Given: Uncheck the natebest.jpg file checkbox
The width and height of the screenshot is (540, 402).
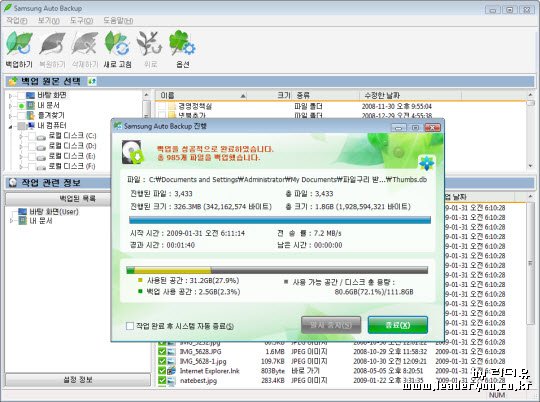Looking at the screenshot, I should (162, 380).
